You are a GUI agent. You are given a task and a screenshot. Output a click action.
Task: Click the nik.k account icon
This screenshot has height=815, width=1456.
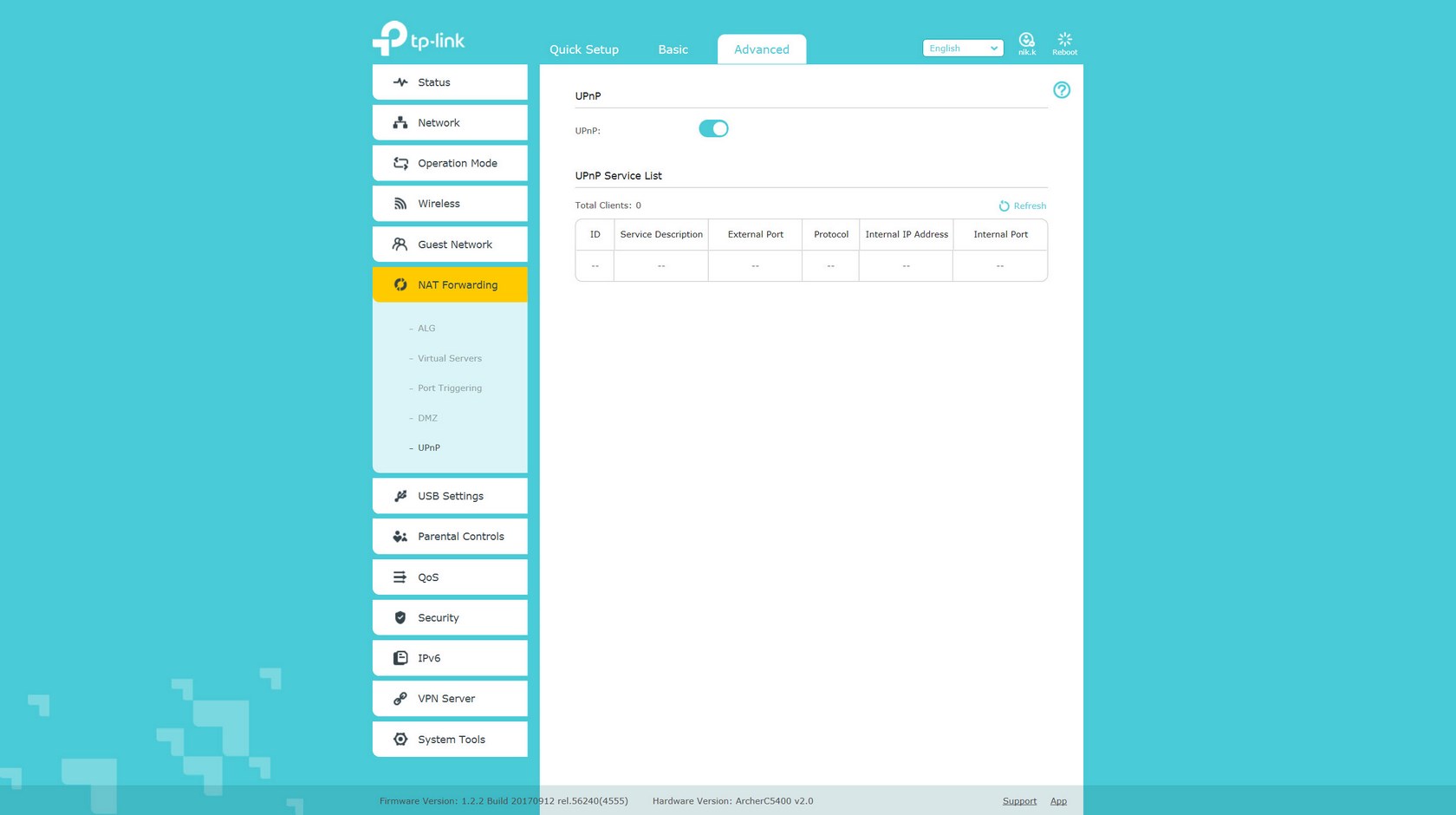[x=1027, y=39]
